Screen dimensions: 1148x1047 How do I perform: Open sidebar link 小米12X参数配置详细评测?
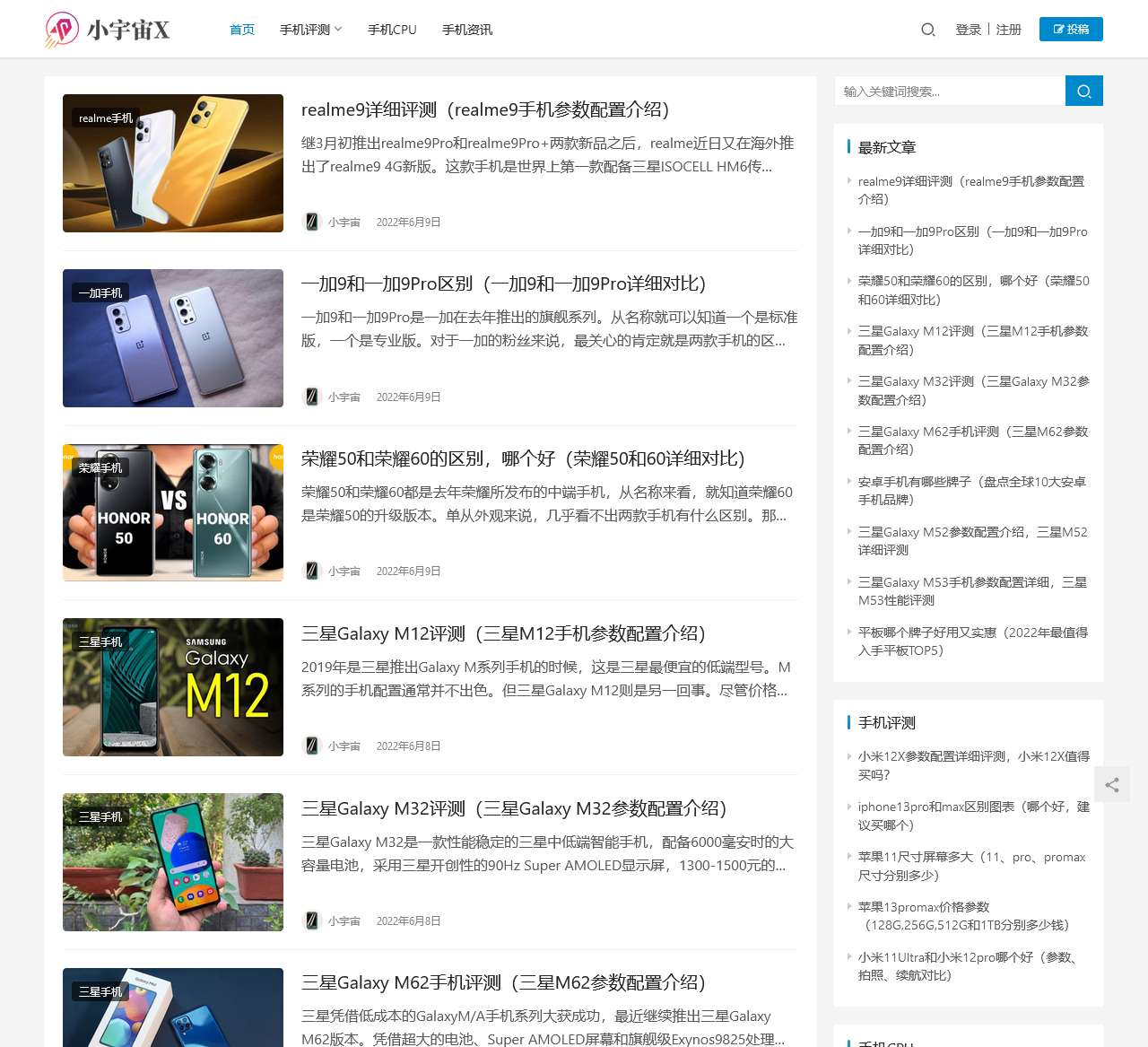click(x=974, y=765)
